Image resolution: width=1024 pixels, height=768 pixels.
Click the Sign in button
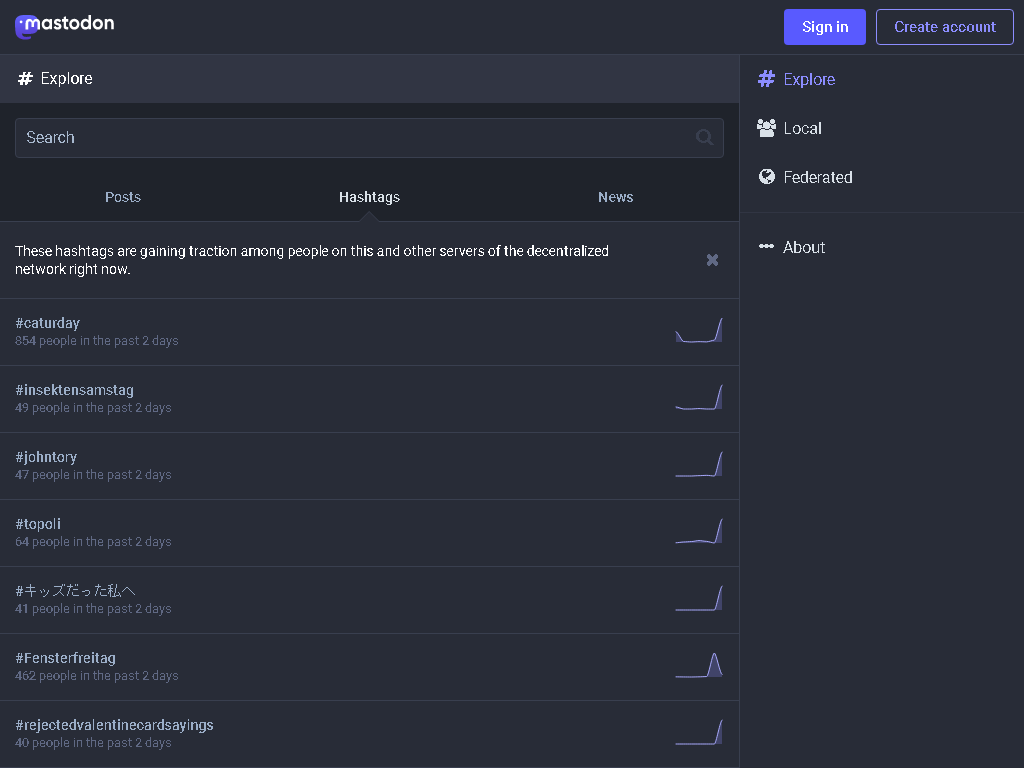tap(824, 27)
